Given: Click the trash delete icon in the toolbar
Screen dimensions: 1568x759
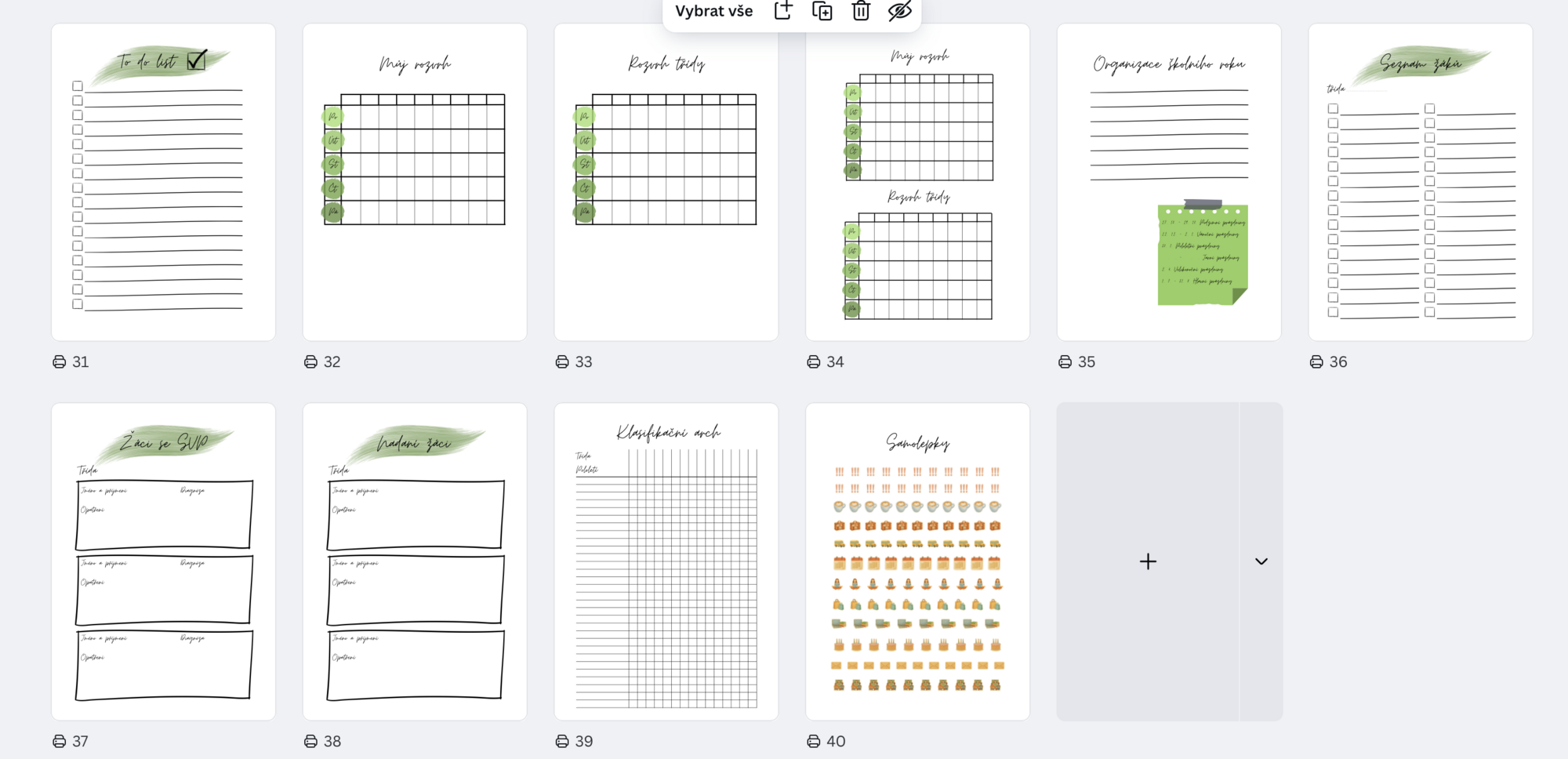Looking at the screenshot, I should 861,10.
